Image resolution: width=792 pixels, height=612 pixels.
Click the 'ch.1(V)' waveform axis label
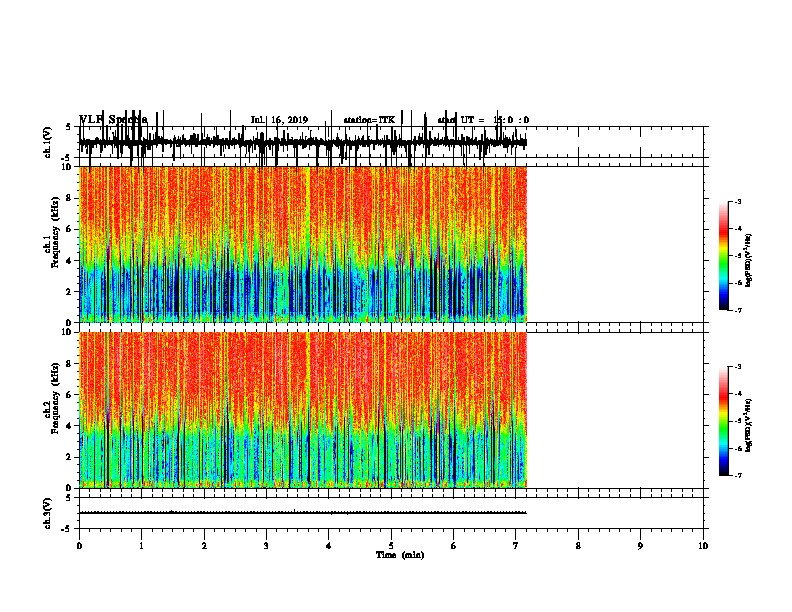[47, 142]
